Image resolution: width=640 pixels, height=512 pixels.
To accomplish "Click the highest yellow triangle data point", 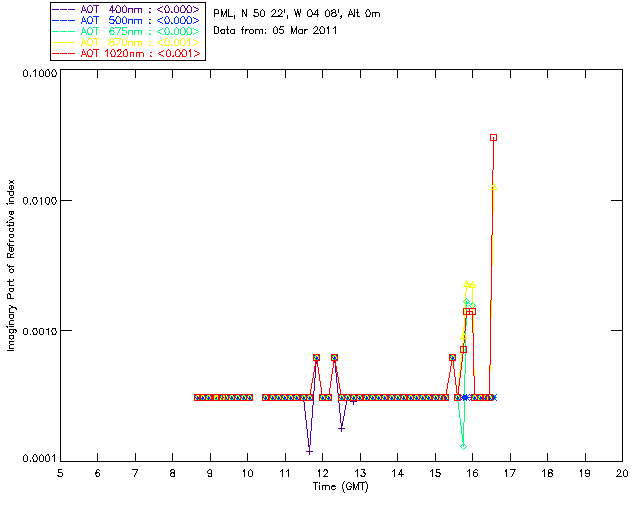I will [x=493, y=187].
